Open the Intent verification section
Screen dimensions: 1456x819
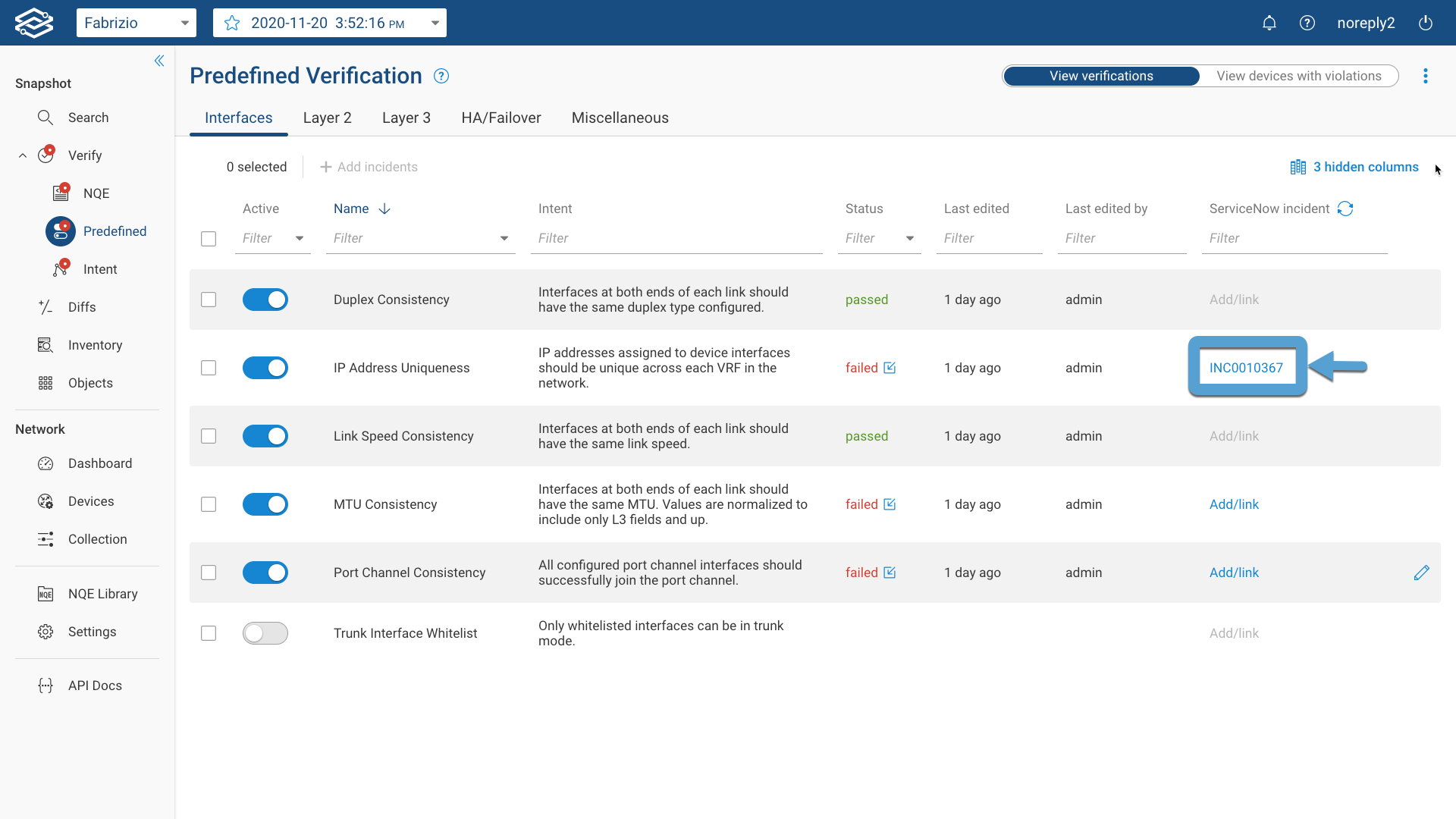point(100,268)
